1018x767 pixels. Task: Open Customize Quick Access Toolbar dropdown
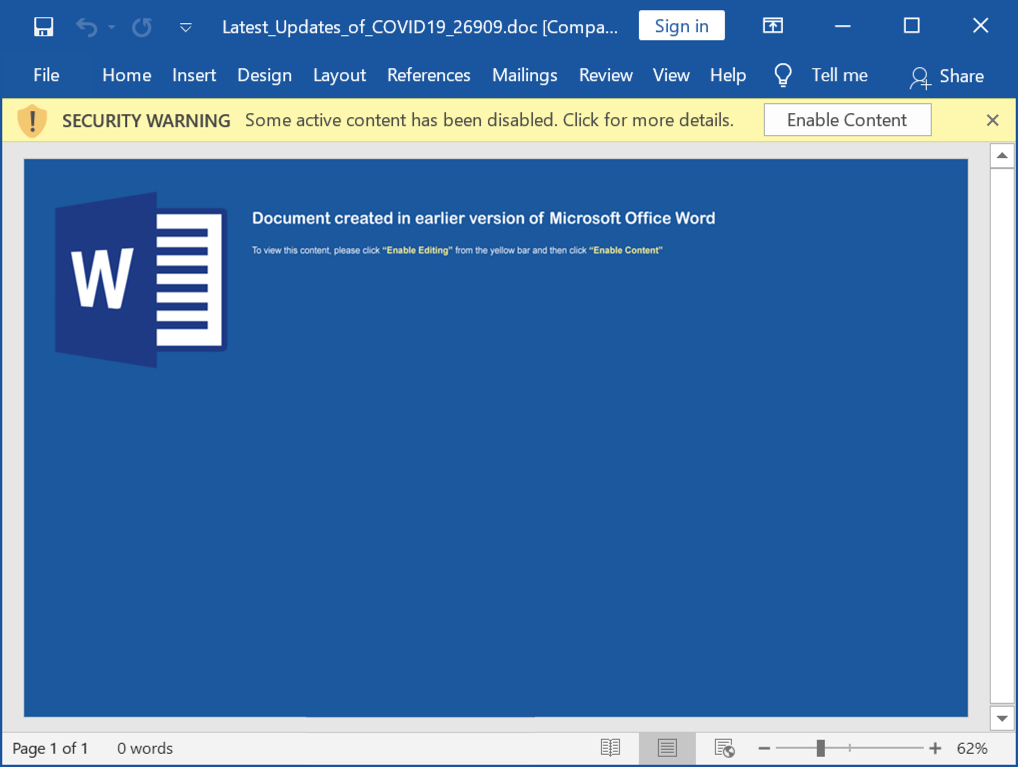[186, 27]
